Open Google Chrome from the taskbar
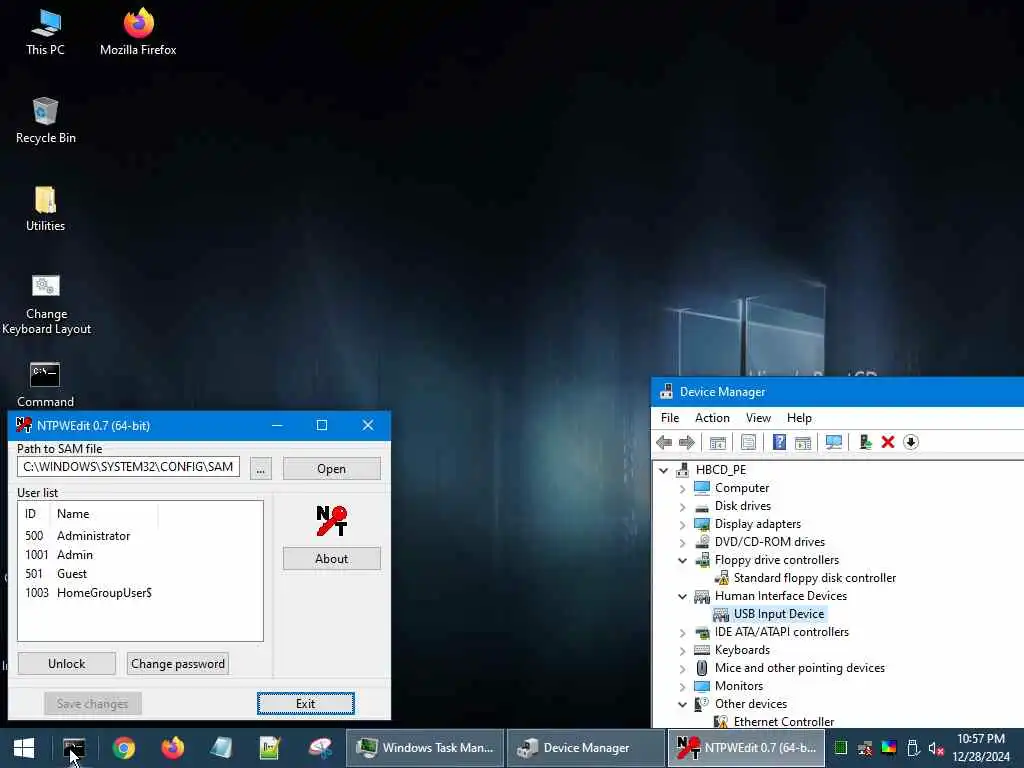Screen dimensions: 1024x768 [x=123, y=748]
